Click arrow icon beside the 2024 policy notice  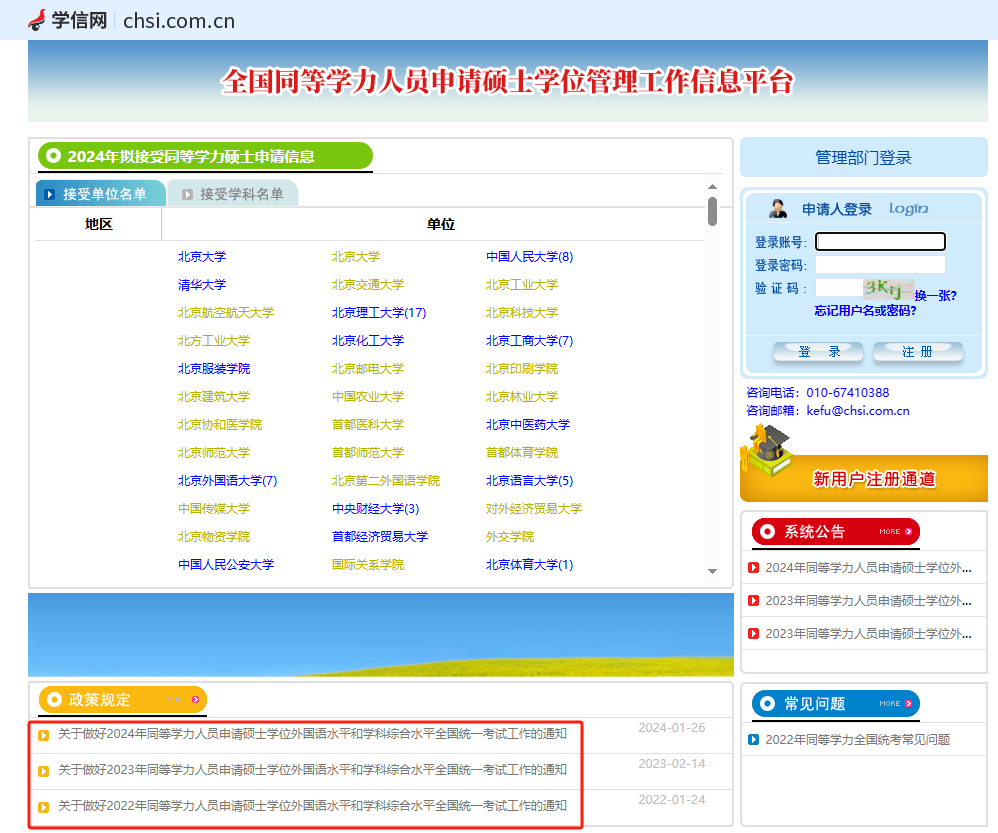click(x=43, y=735)
